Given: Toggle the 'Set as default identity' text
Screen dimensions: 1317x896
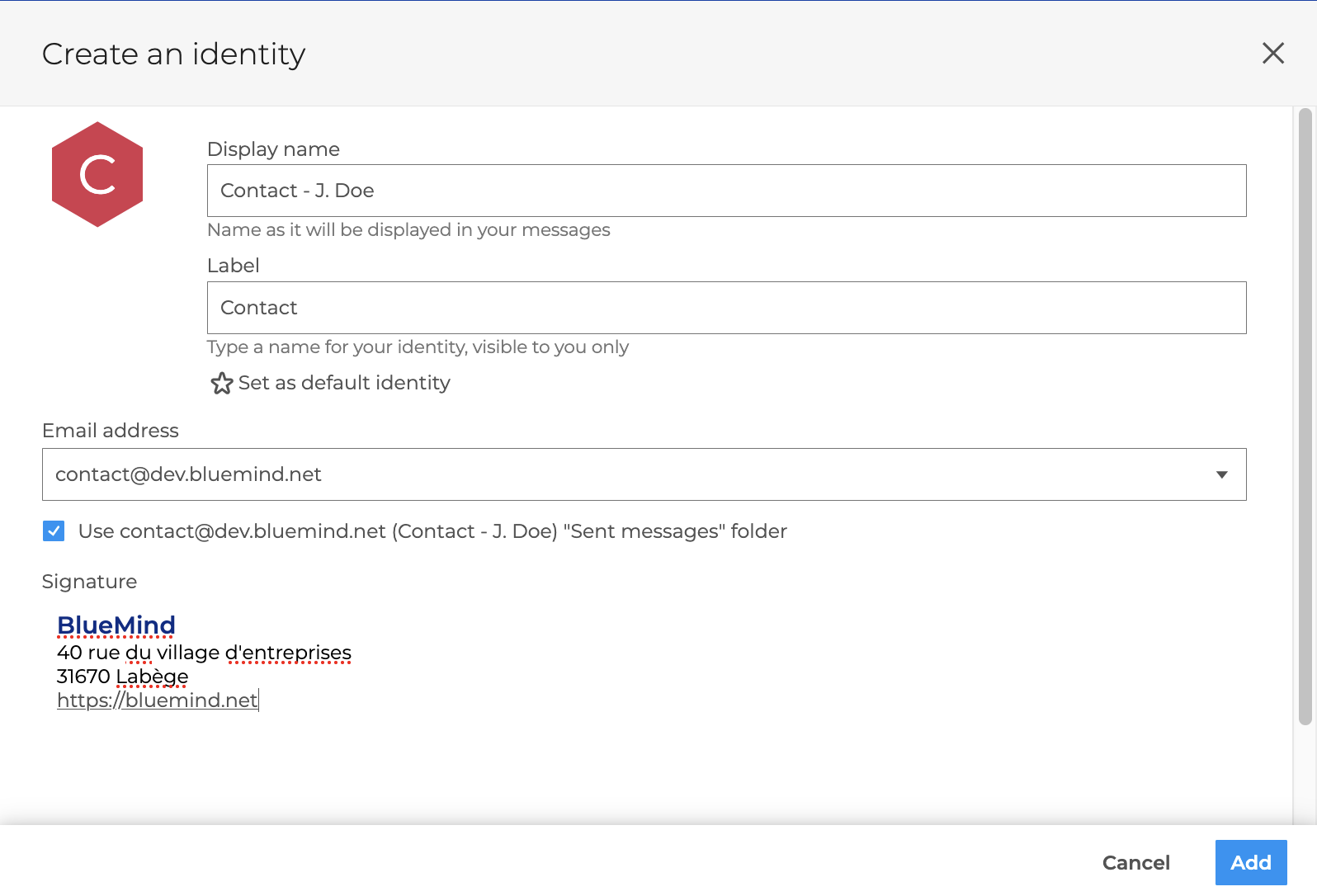Looking at the screenshot, I should pos(343,383).
